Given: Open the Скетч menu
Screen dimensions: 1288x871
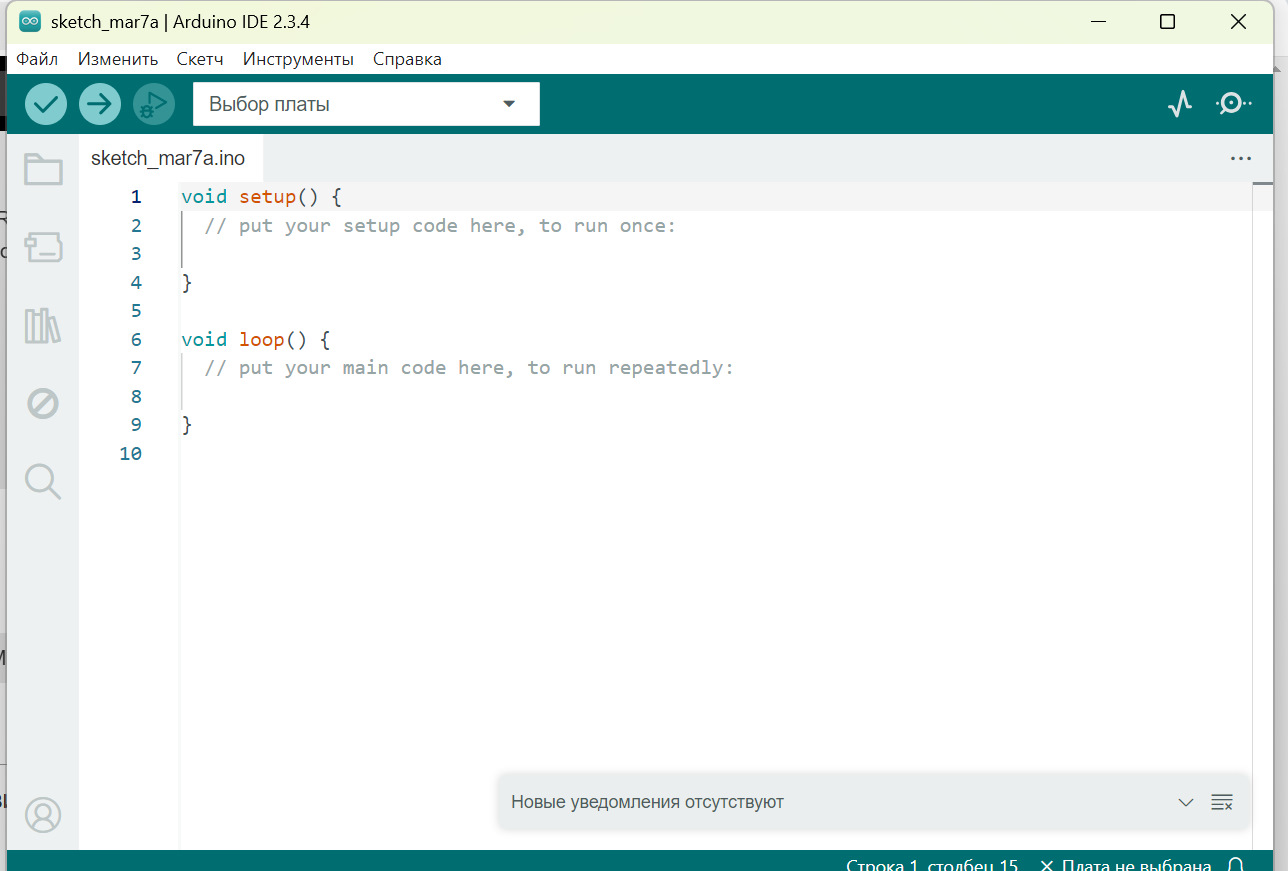Looking at the screenshot, I should click(x=200, y=59).
